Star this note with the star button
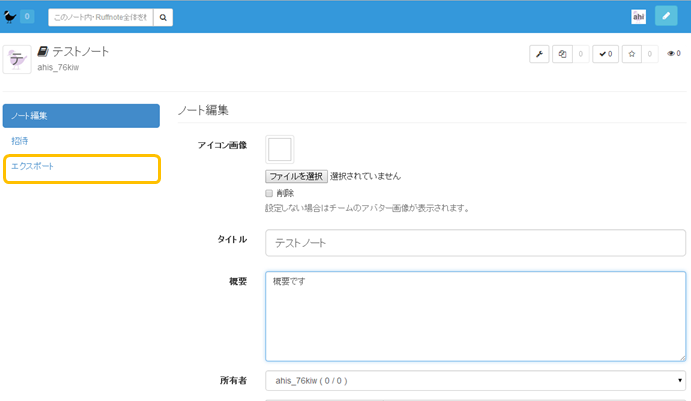Screen dimensions: 691x401 click(631, 54)
